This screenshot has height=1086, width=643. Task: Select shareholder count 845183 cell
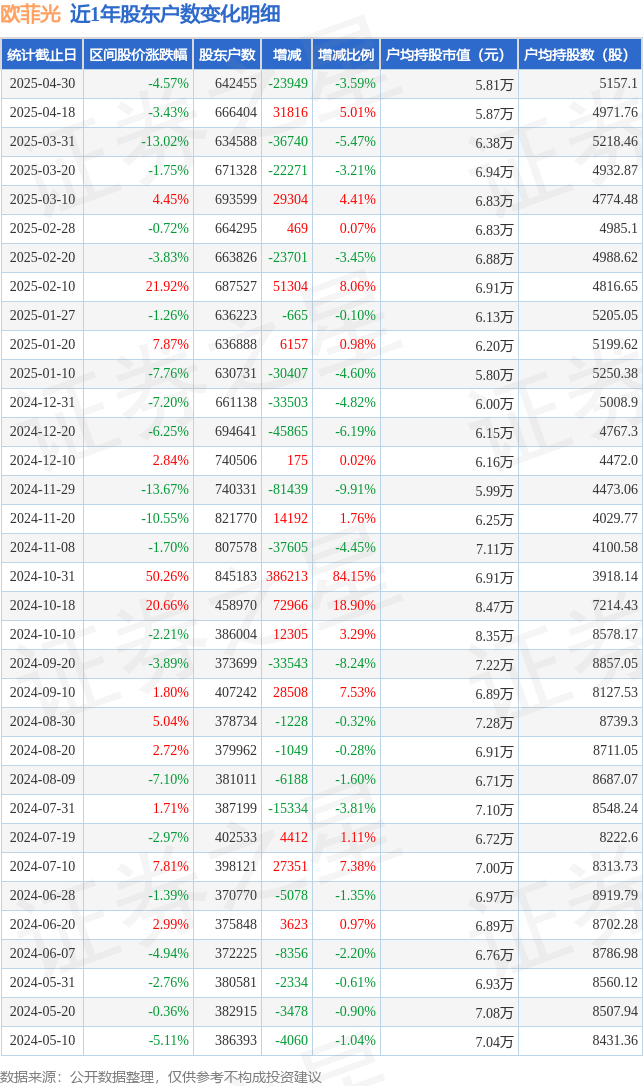click(236, 576)
